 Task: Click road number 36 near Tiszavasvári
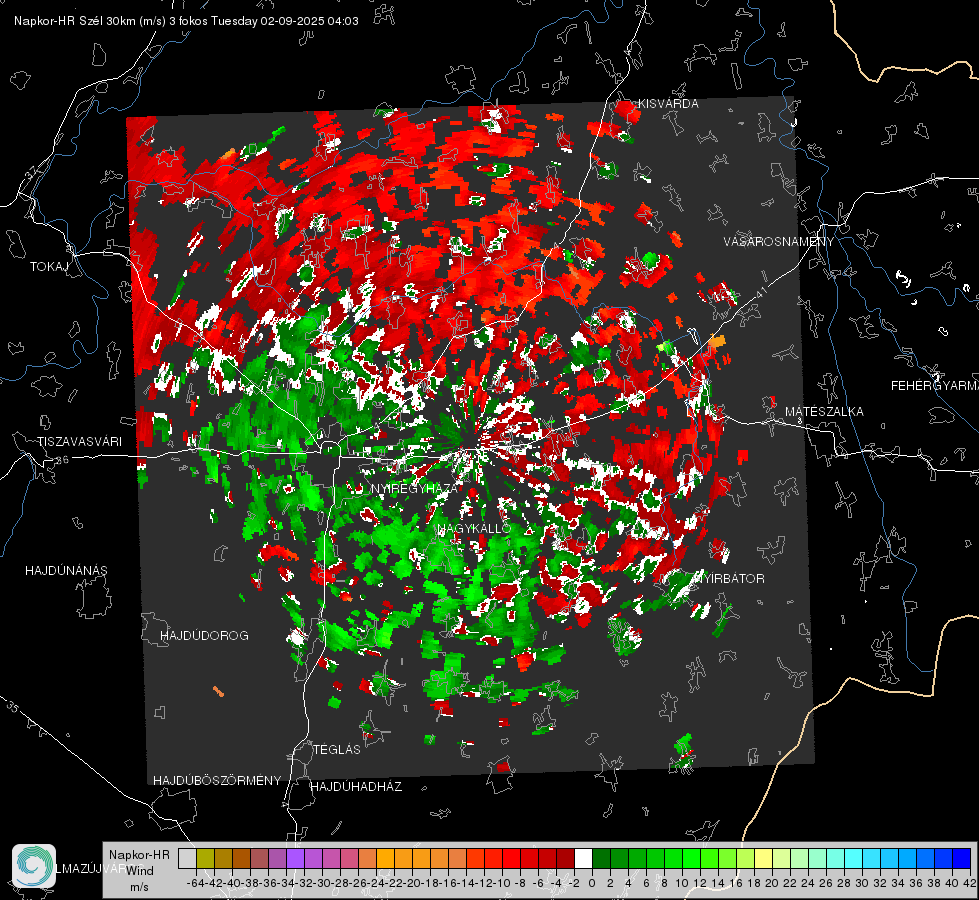pyautogui.click(x=62, y=460)
